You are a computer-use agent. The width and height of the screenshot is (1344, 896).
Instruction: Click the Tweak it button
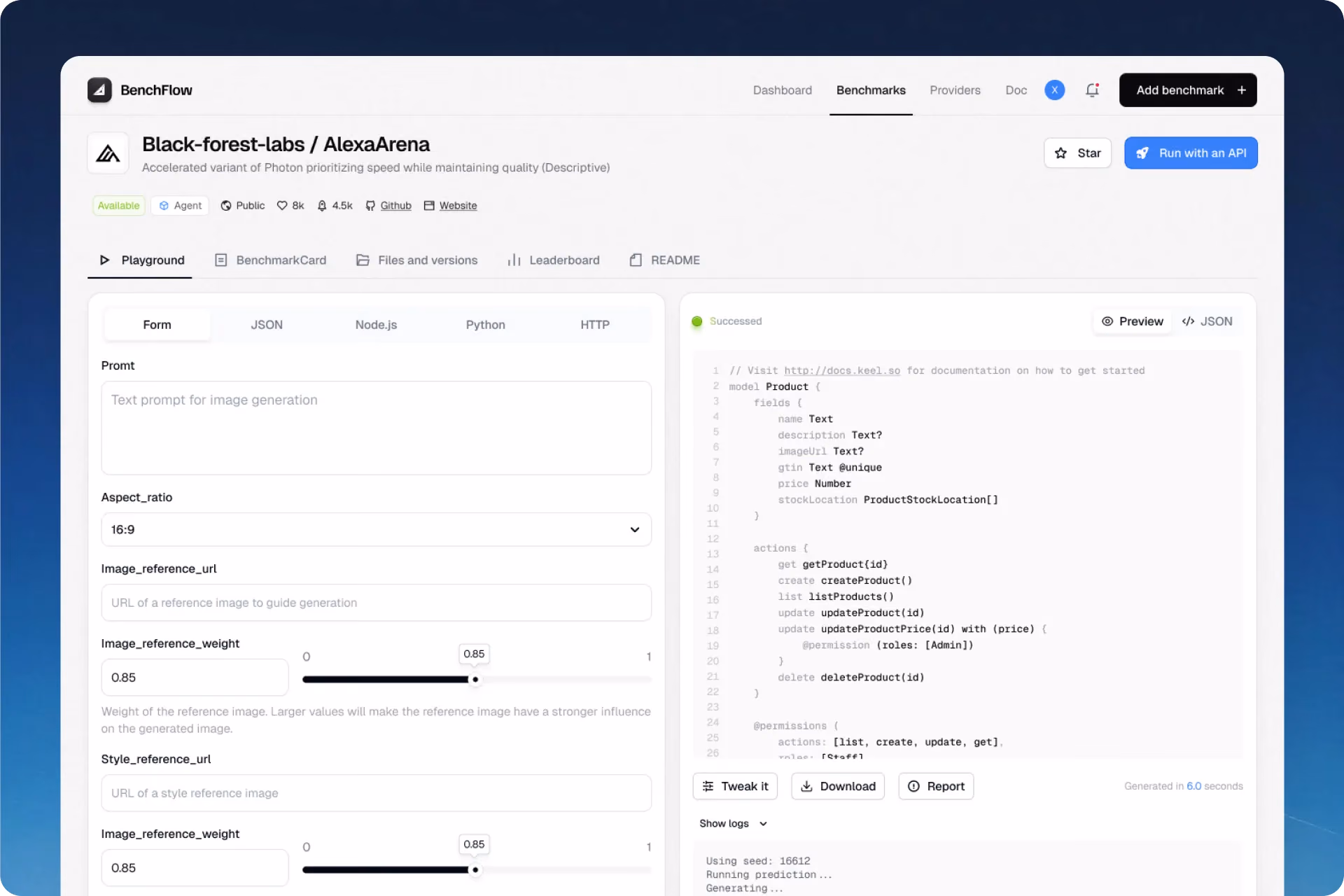[x=735, y=786]
